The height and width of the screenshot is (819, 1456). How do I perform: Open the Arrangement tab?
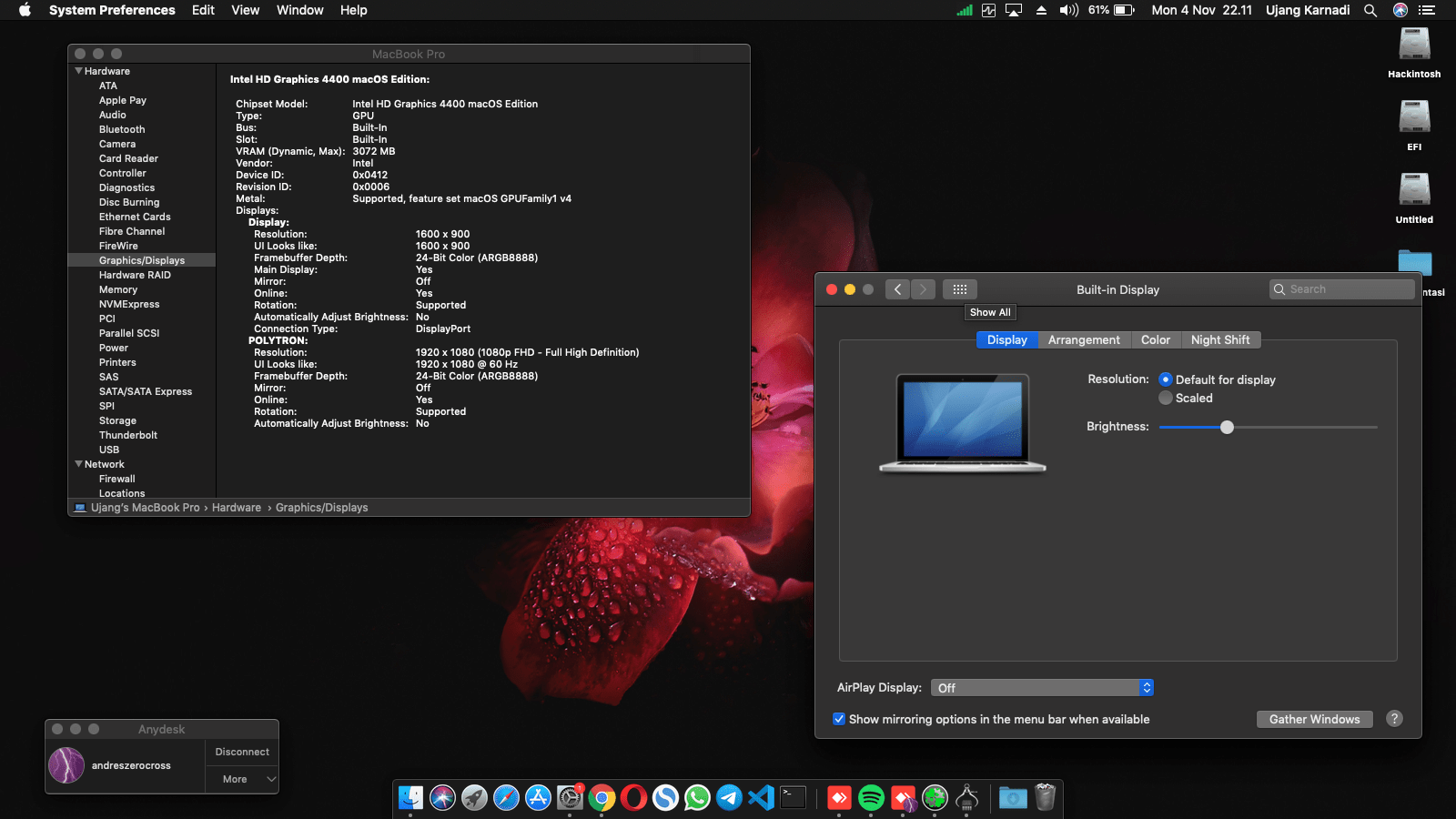click(x=1084, y=339)
